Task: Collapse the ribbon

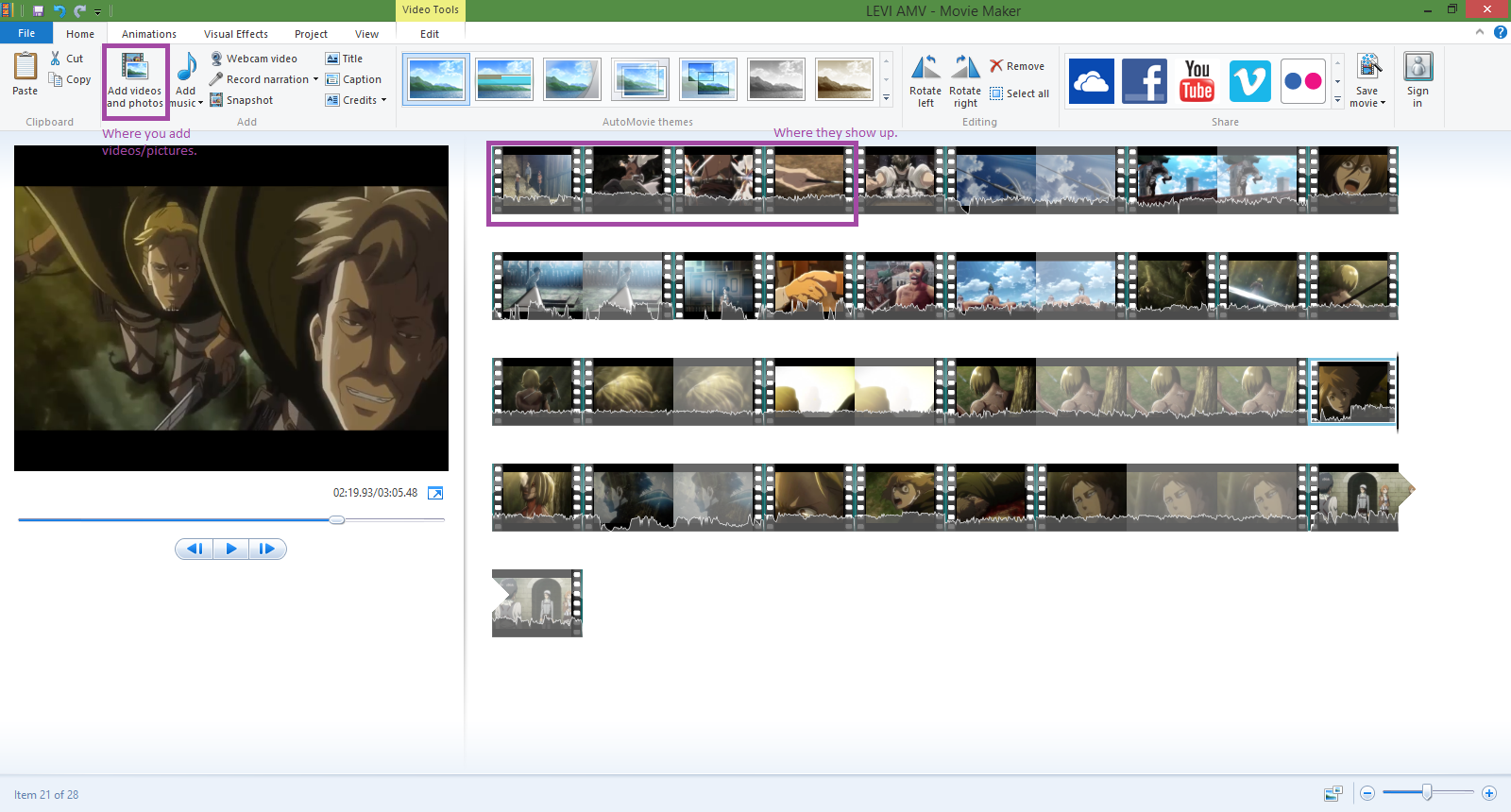Action: tap(1480, 32)
